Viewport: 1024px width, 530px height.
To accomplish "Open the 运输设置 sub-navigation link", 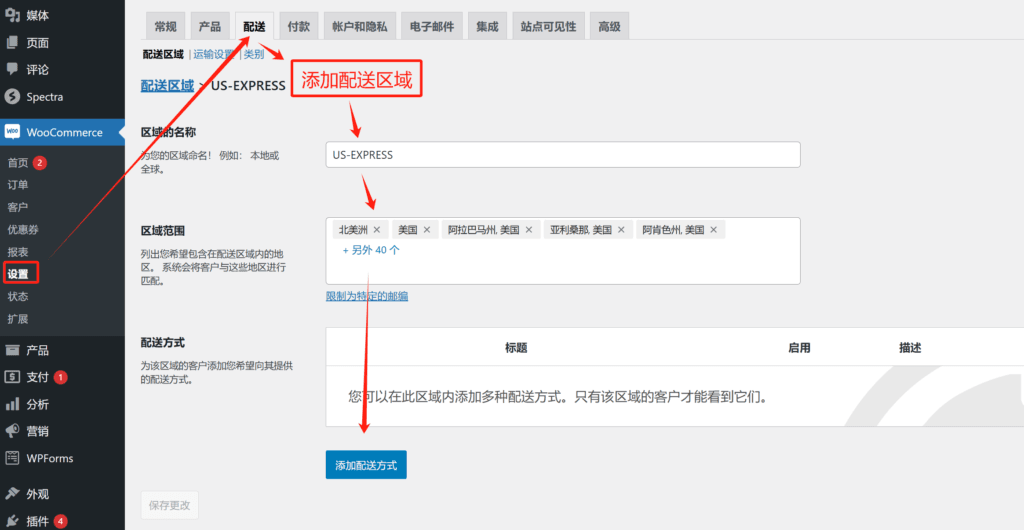I will click(x=214, y=54).
